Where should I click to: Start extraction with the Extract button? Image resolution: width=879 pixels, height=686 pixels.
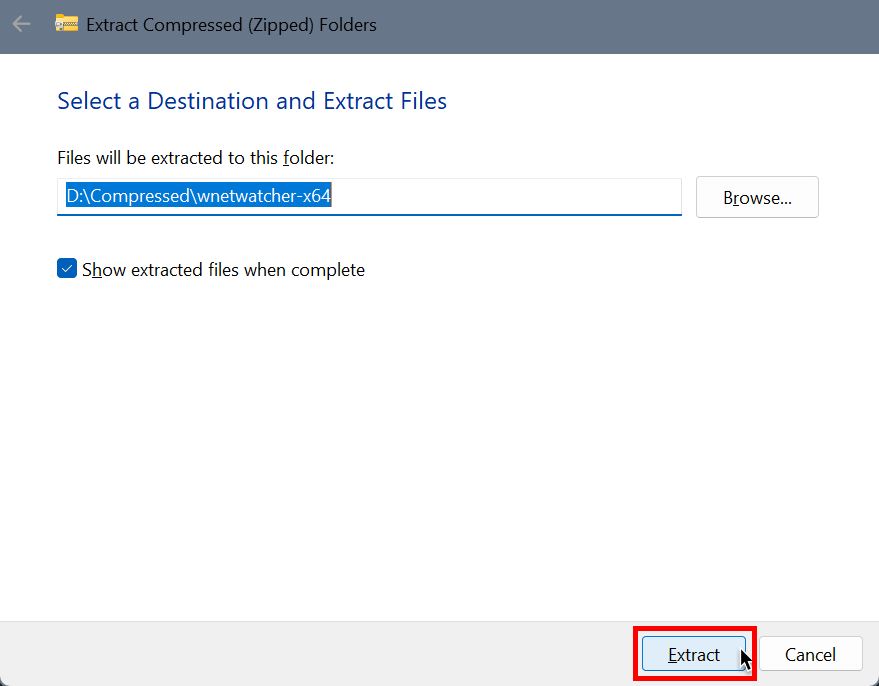coord(693,653)
